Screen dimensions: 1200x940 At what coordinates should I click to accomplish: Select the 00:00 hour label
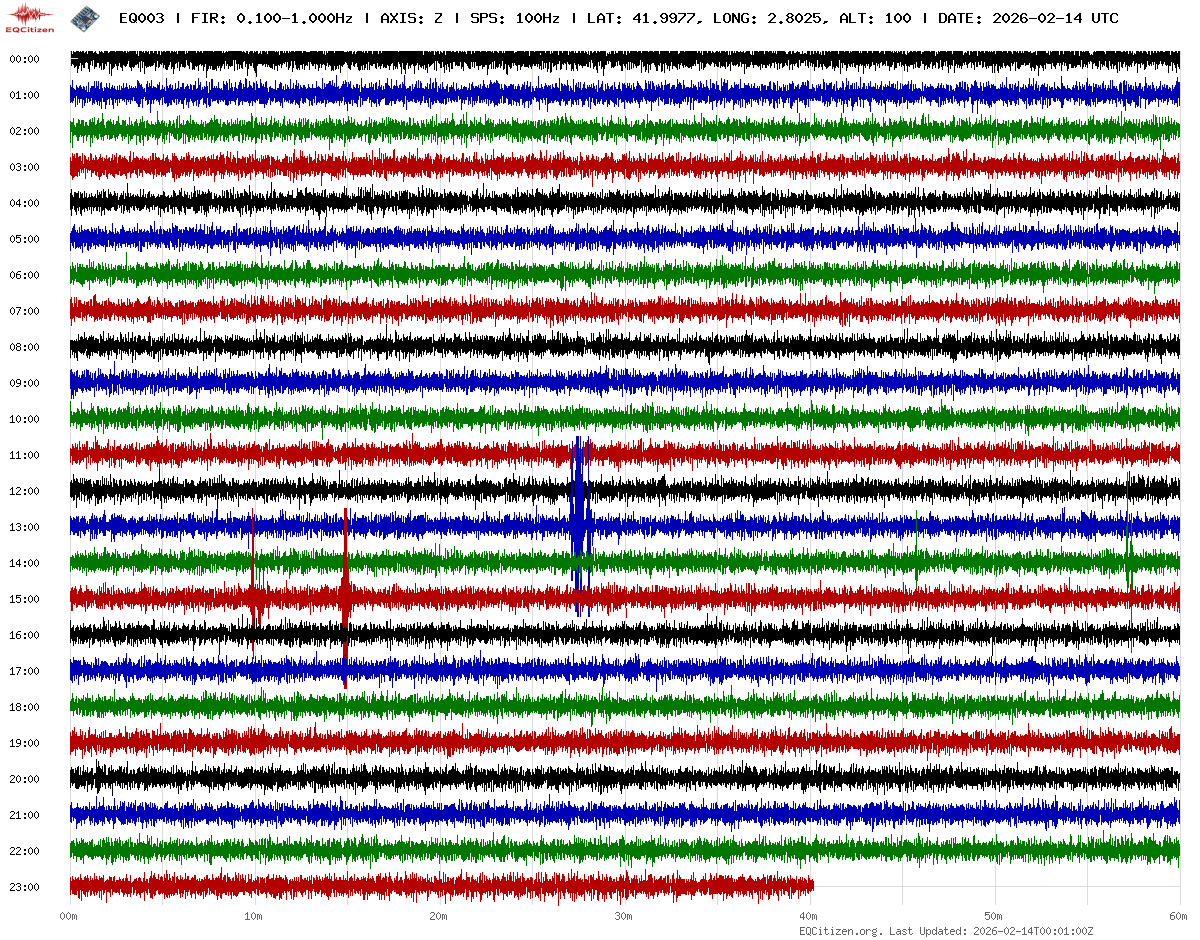24,59
